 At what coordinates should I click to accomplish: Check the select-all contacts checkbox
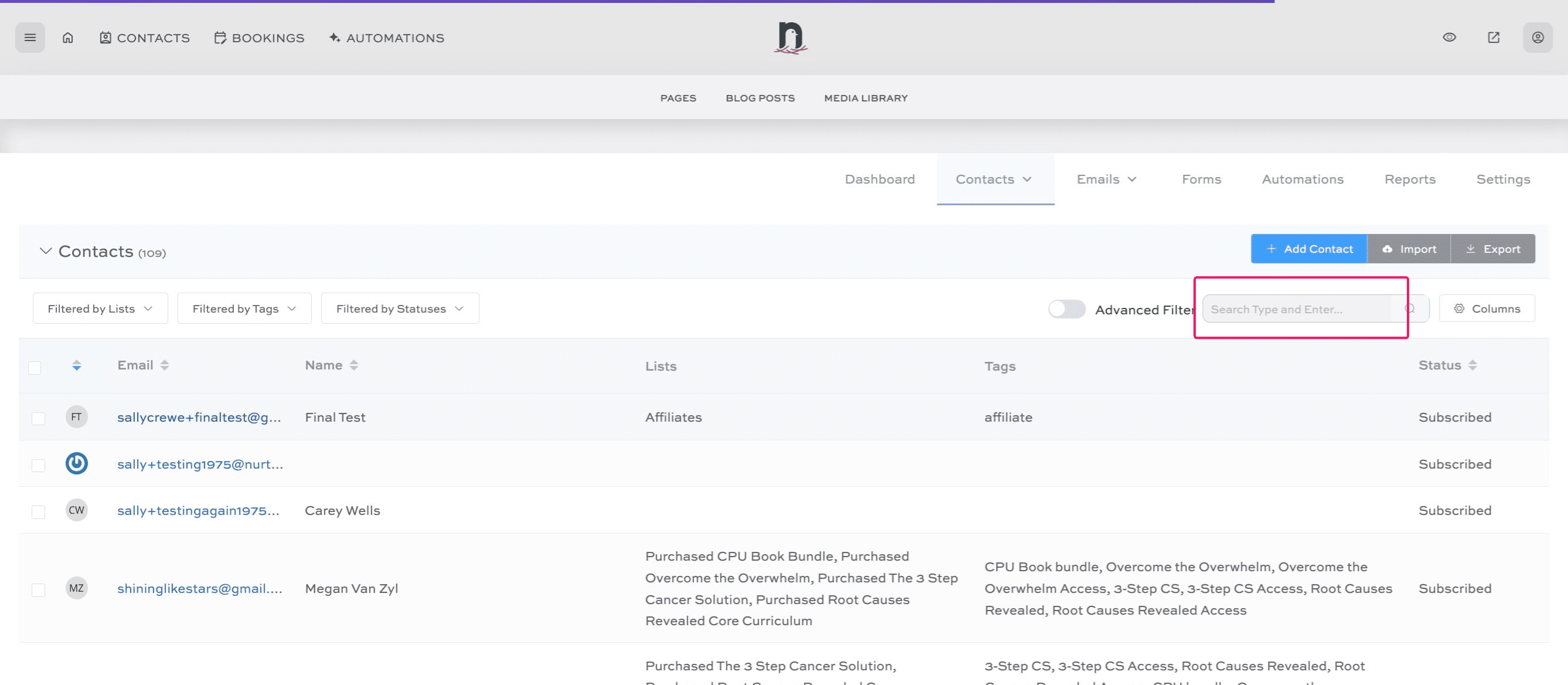tap(35, 368)
